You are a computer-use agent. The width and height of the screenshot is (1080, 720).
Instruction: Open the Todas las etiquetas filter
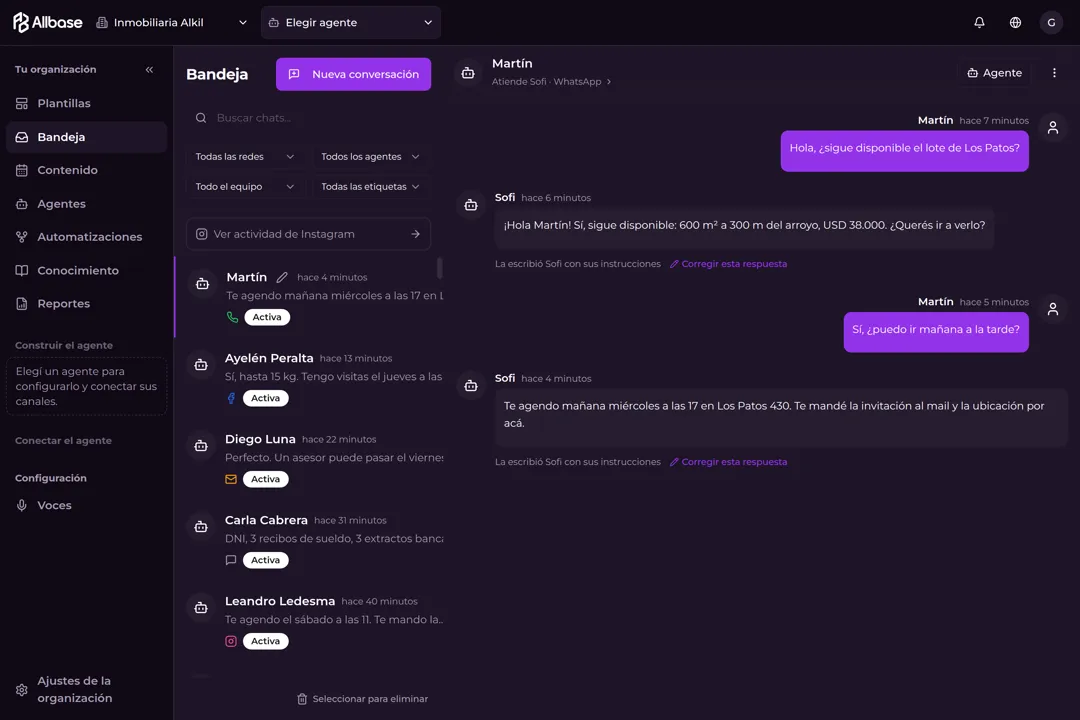(x=370, y=187)
